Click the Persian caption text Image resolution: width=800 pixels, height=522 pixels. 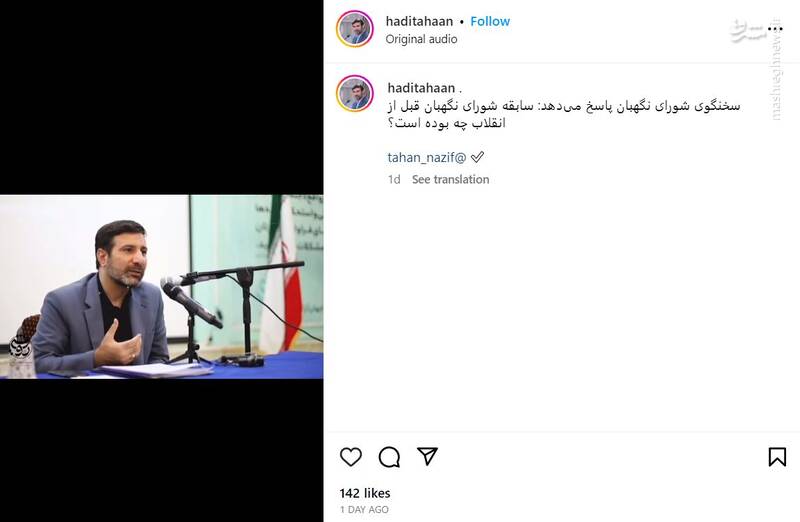pyautogui.click(x=563, y=114)
